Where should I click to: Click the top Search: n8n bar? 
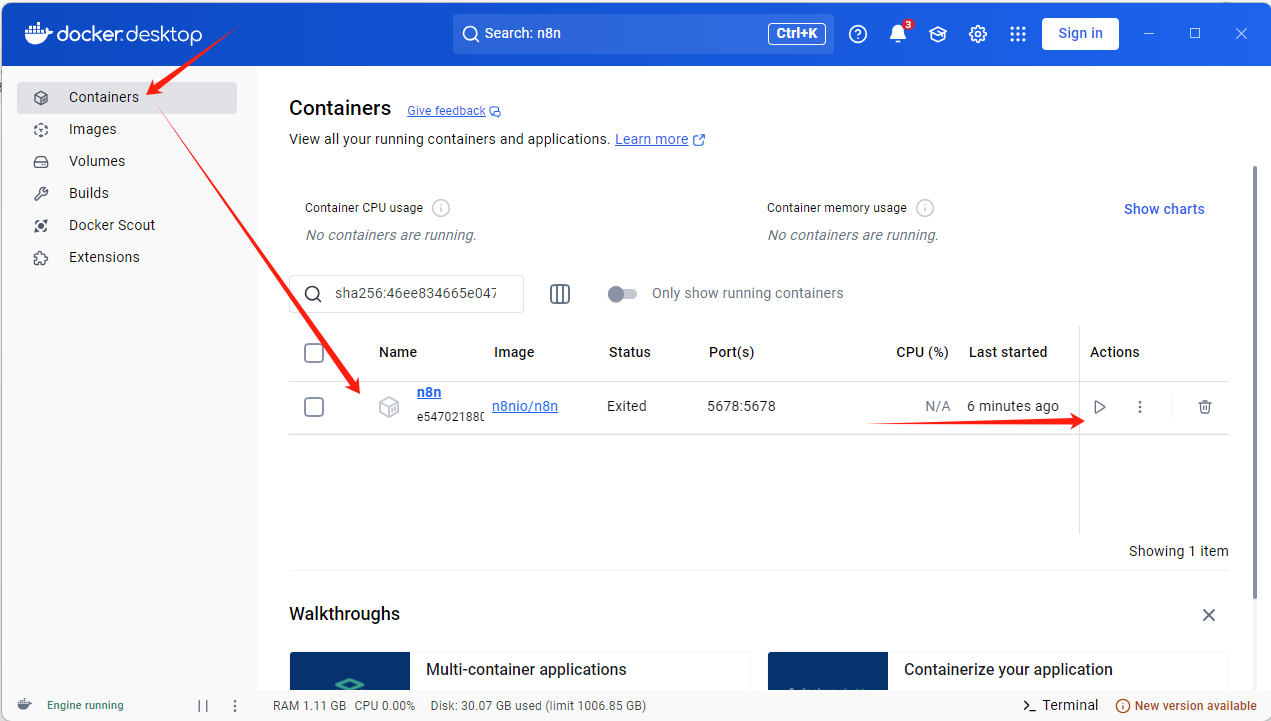643,34
